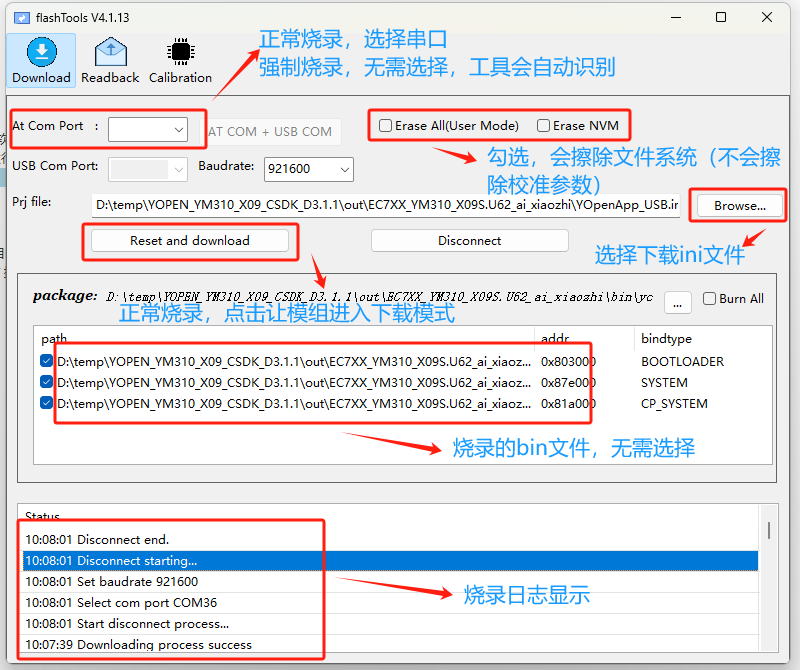Click the package path text
The width and height of the screenshot is (800, 670).
(380, 296)
